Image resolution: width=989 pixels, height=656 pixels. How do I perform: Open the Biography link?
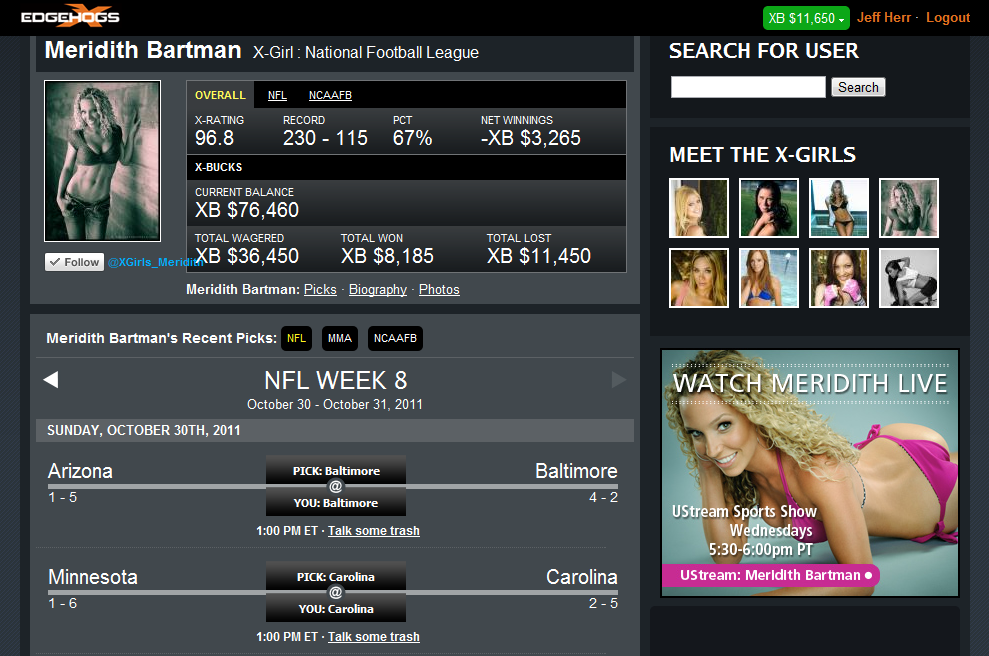tap(378, 290)
